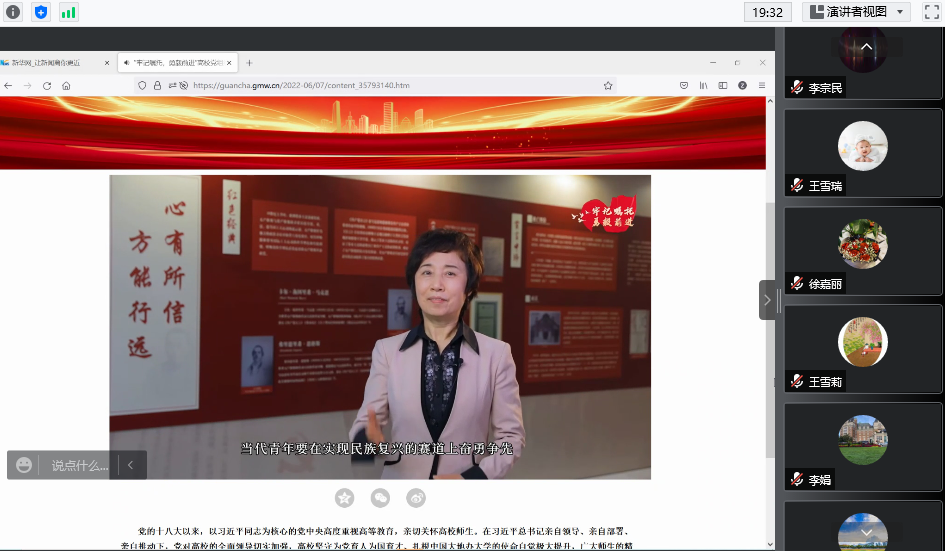
Task: Close the 牢记嘱托 browser tab
Action: 229,63
